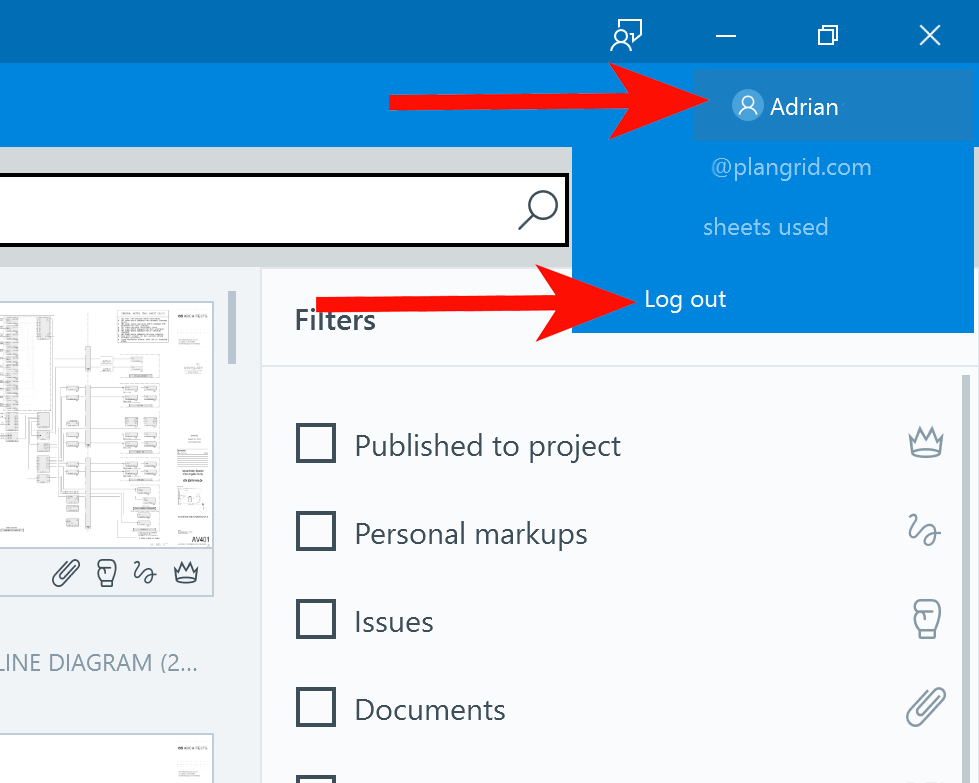This screenshot has width=979, height=783.
Task: Click the feedback chat icon in the title bar
Action: coord(625,34)
